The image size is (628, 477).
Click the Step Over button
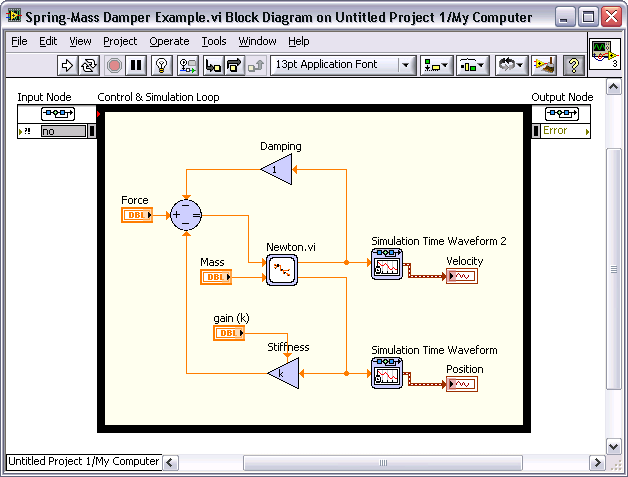tap(235, 65)
